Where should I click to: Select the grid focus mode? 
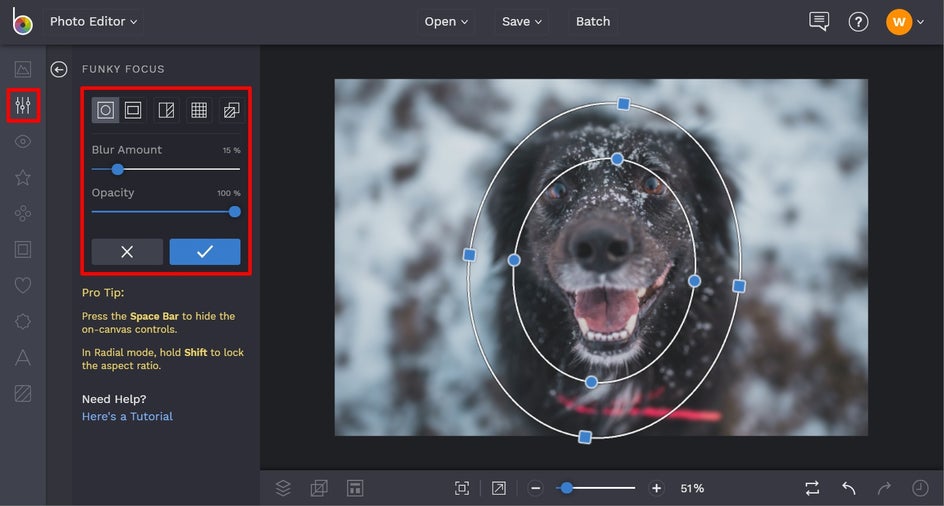199,110
